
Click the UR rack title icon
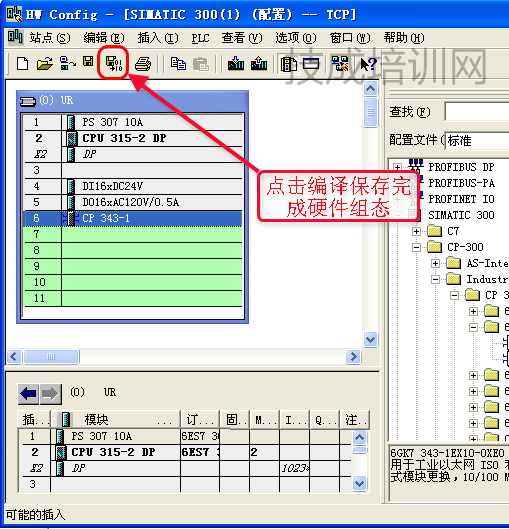point(28,101)
